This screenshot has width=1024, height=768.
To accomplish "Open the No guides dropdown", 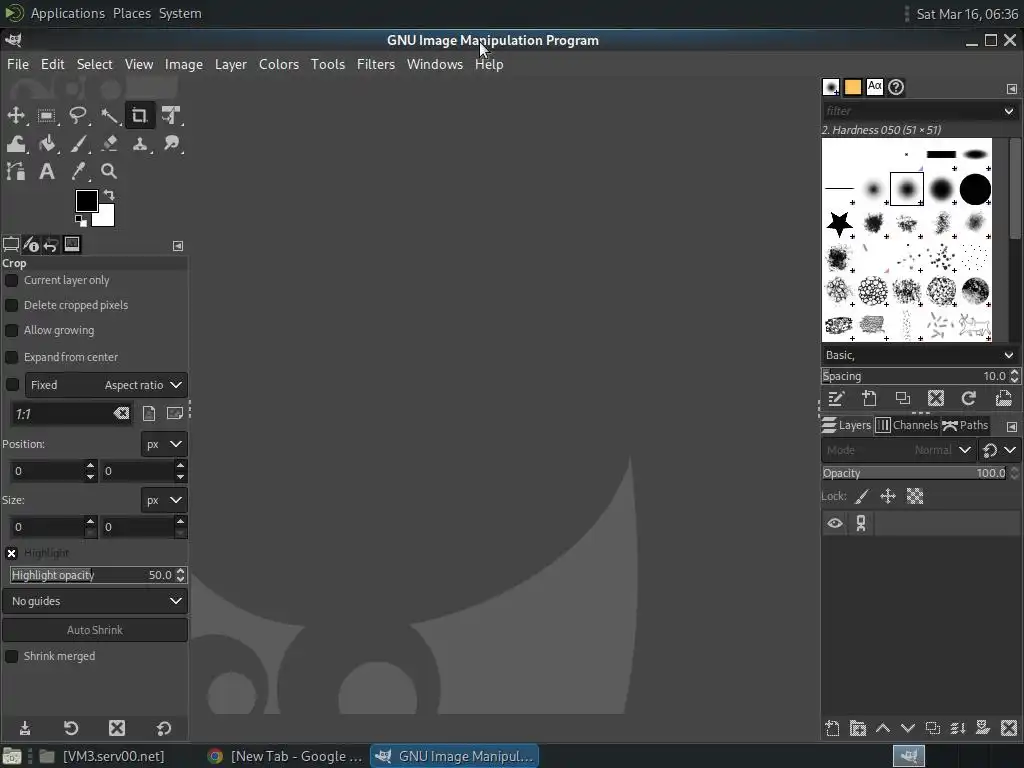I will (95, 601).
